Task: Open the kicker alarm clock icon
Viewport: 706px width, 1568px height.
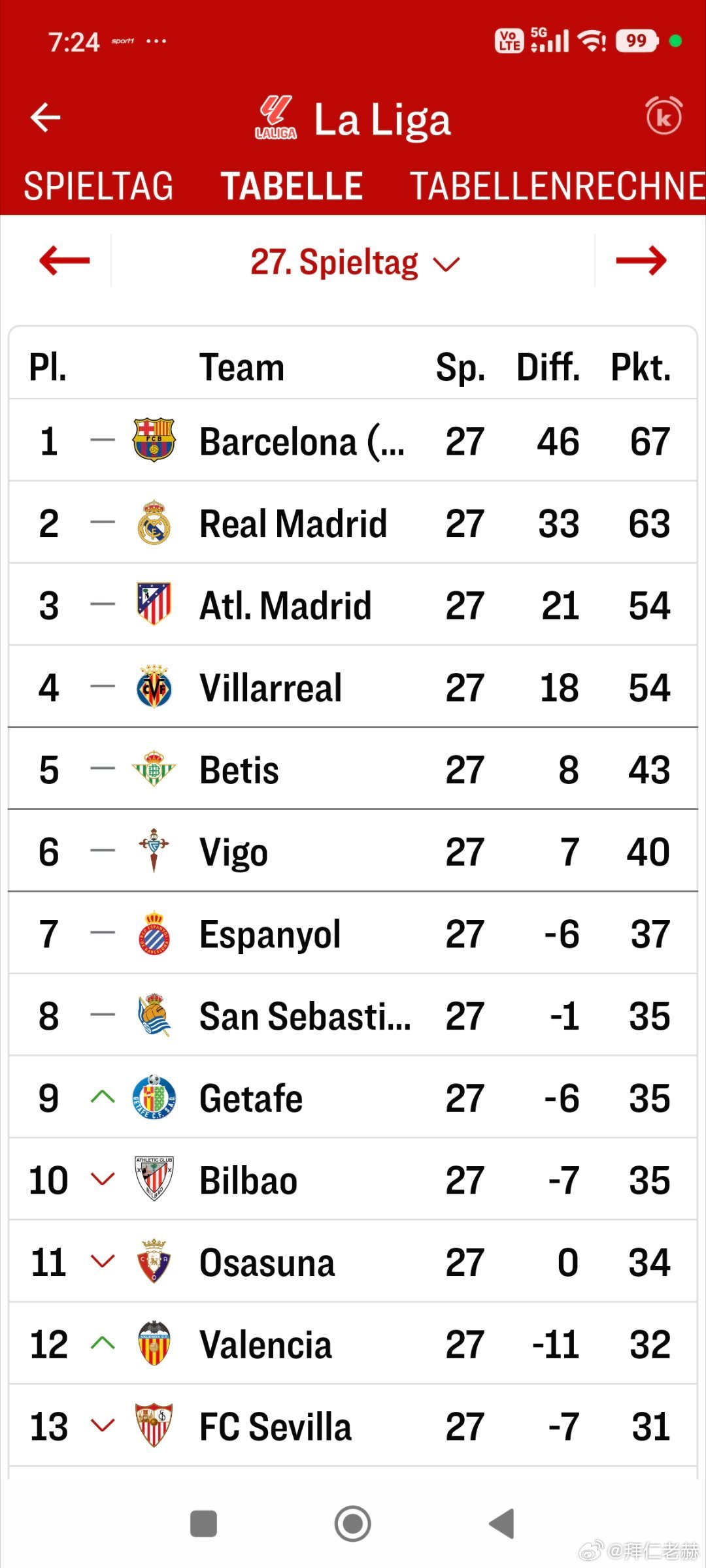Action: tap(664, 116)
